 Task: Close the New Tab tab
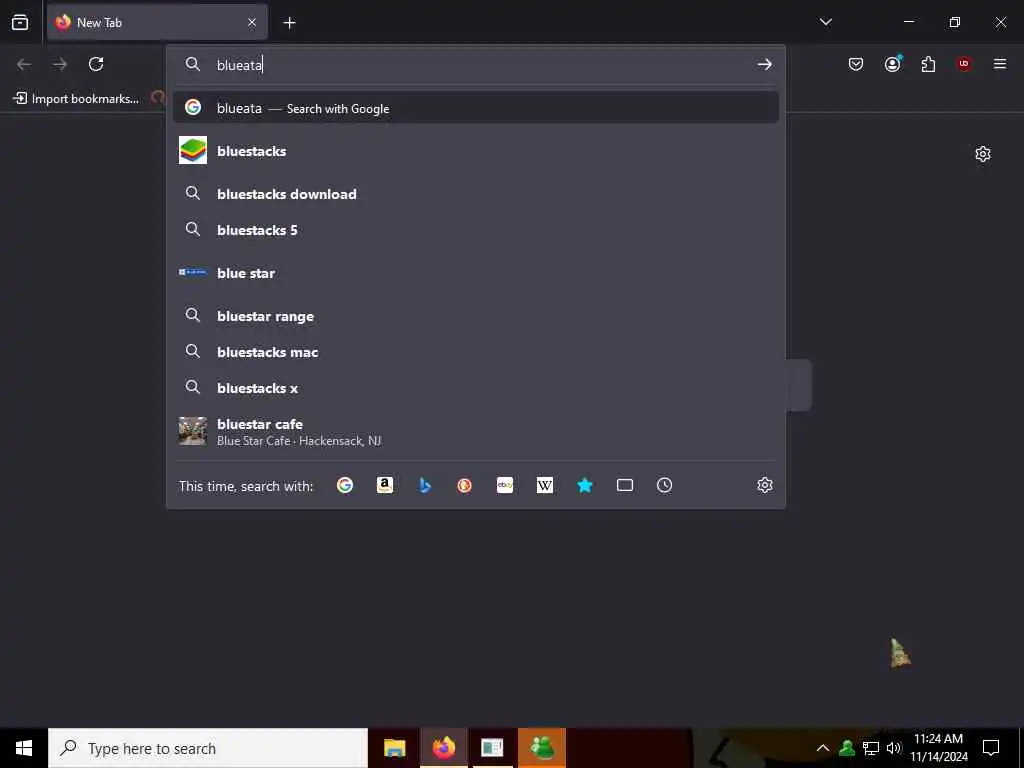click(x=252, y=22)
